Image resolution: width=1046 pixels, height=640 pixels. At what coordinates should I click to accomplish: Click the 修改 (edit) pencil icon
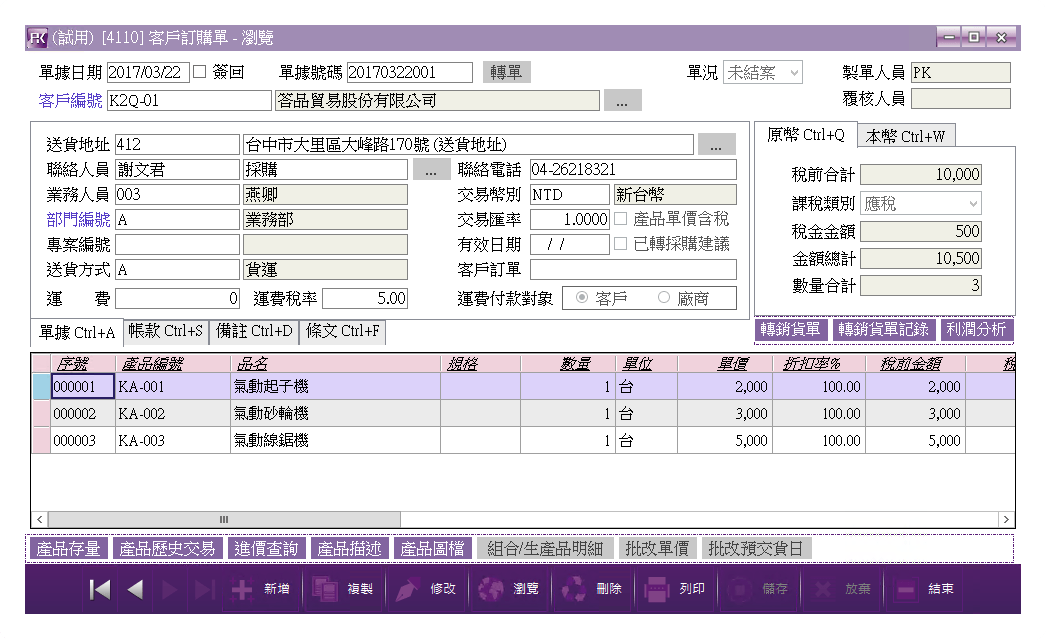[408, 590]
